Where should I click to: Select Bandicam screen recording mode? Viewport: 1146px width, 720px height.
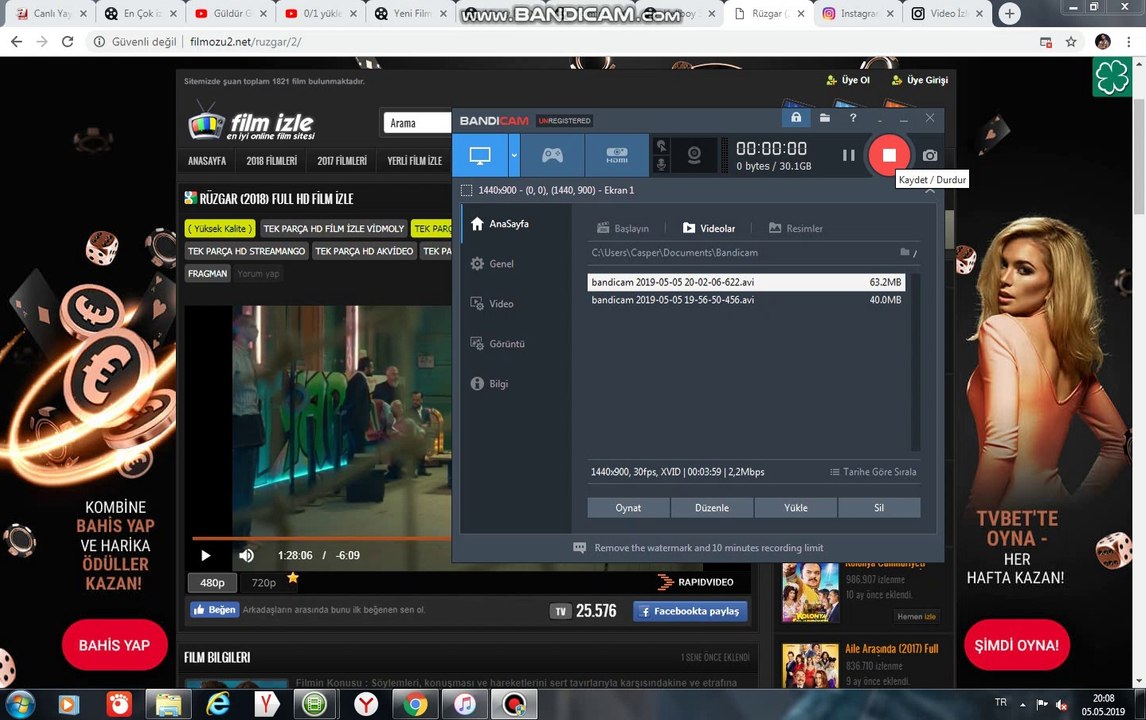480,155
